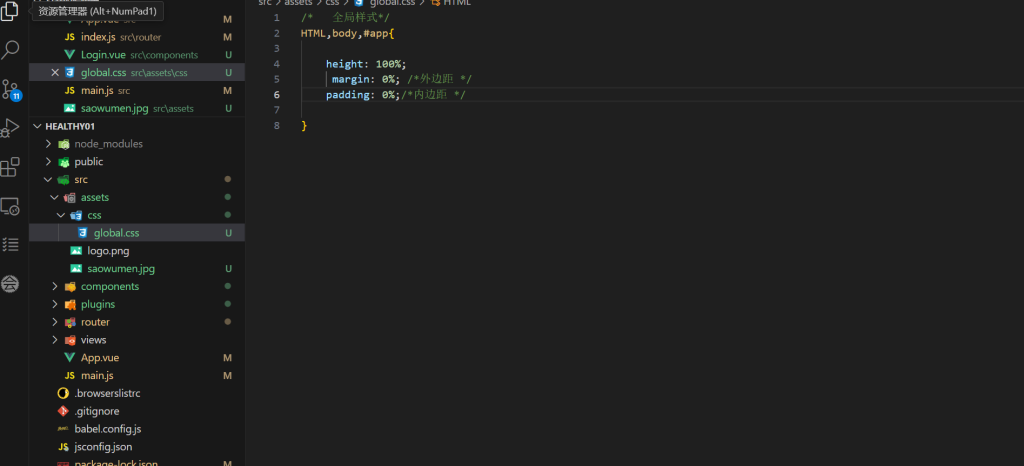Click the circular 会 icon in activity bar
This screenshot has height=466, width=1024.
(x=11, y=283)
